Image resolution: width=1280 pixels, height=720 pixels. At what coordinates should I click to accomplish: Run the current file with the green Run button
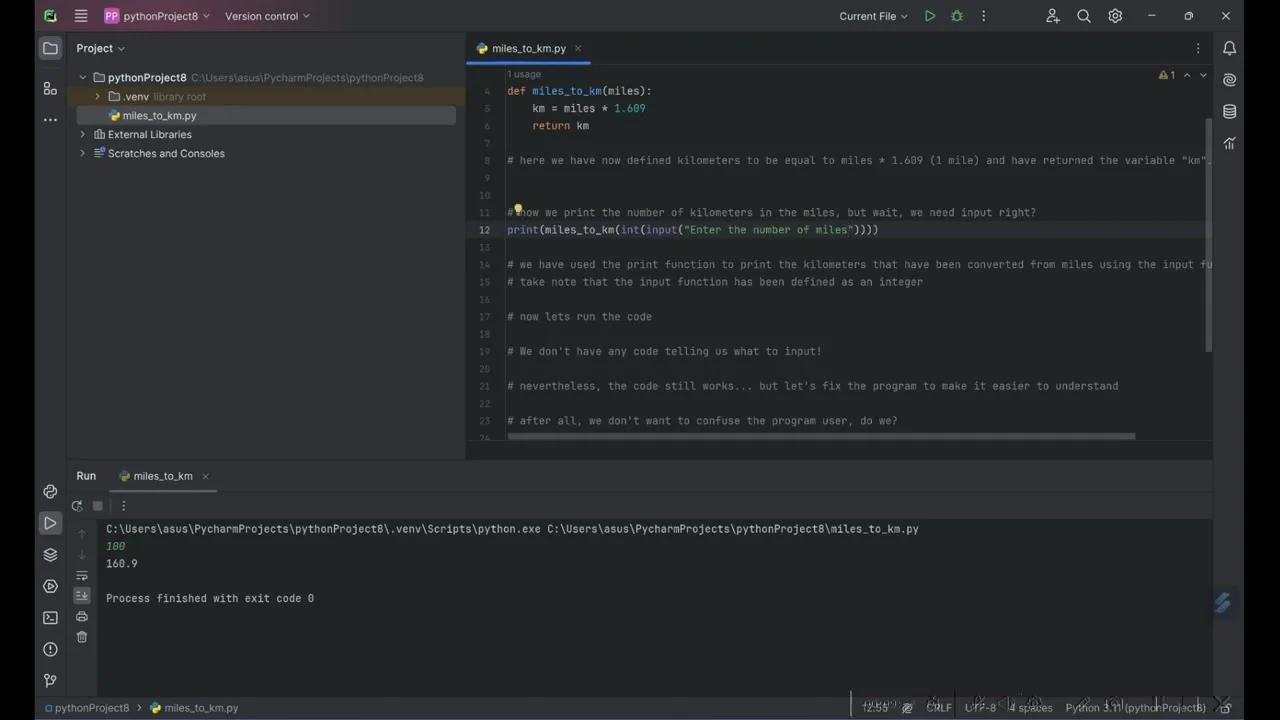[929, 16]
